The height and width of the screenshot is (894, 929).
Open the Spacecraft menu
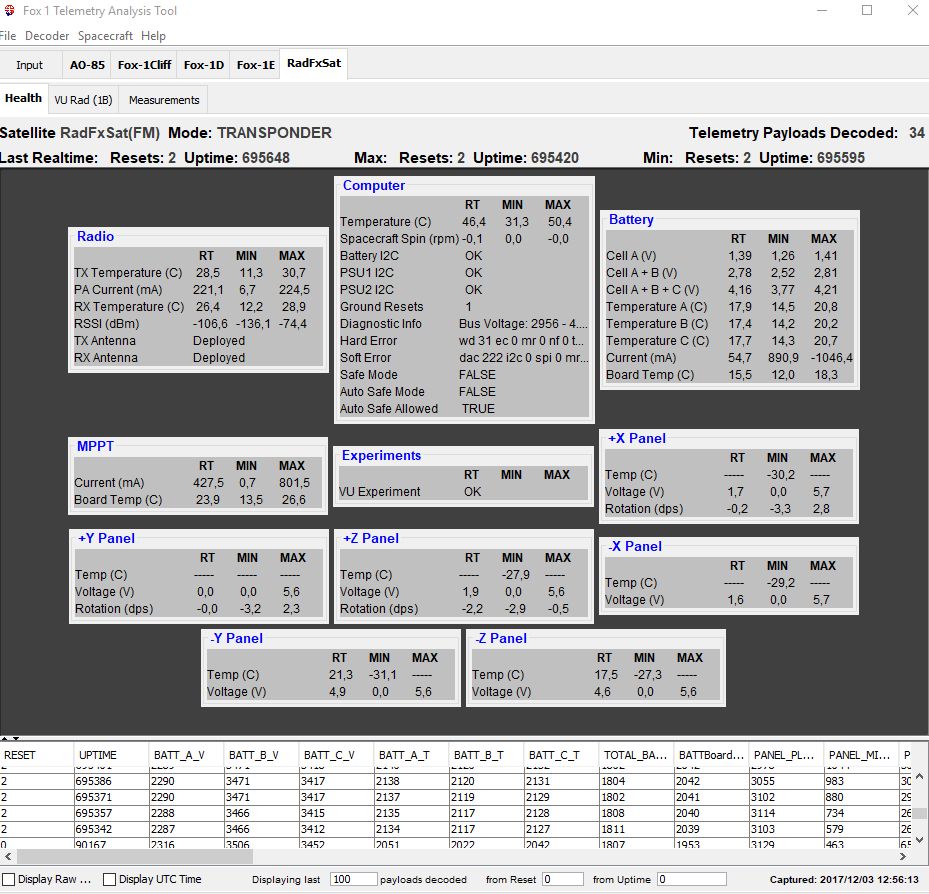pyautogui.click(x=106, y=36)
